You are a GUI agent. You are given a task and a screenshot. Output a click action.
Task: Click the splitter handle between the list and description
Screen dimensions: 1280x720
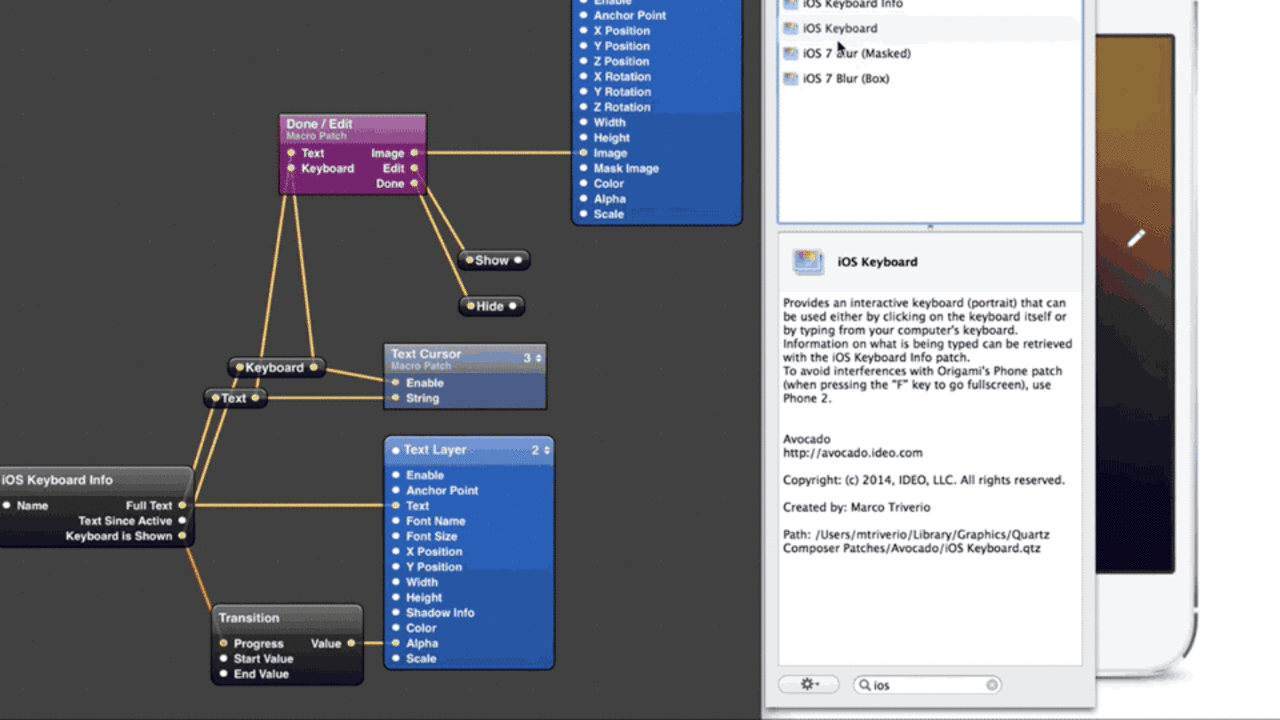point(930,227)
